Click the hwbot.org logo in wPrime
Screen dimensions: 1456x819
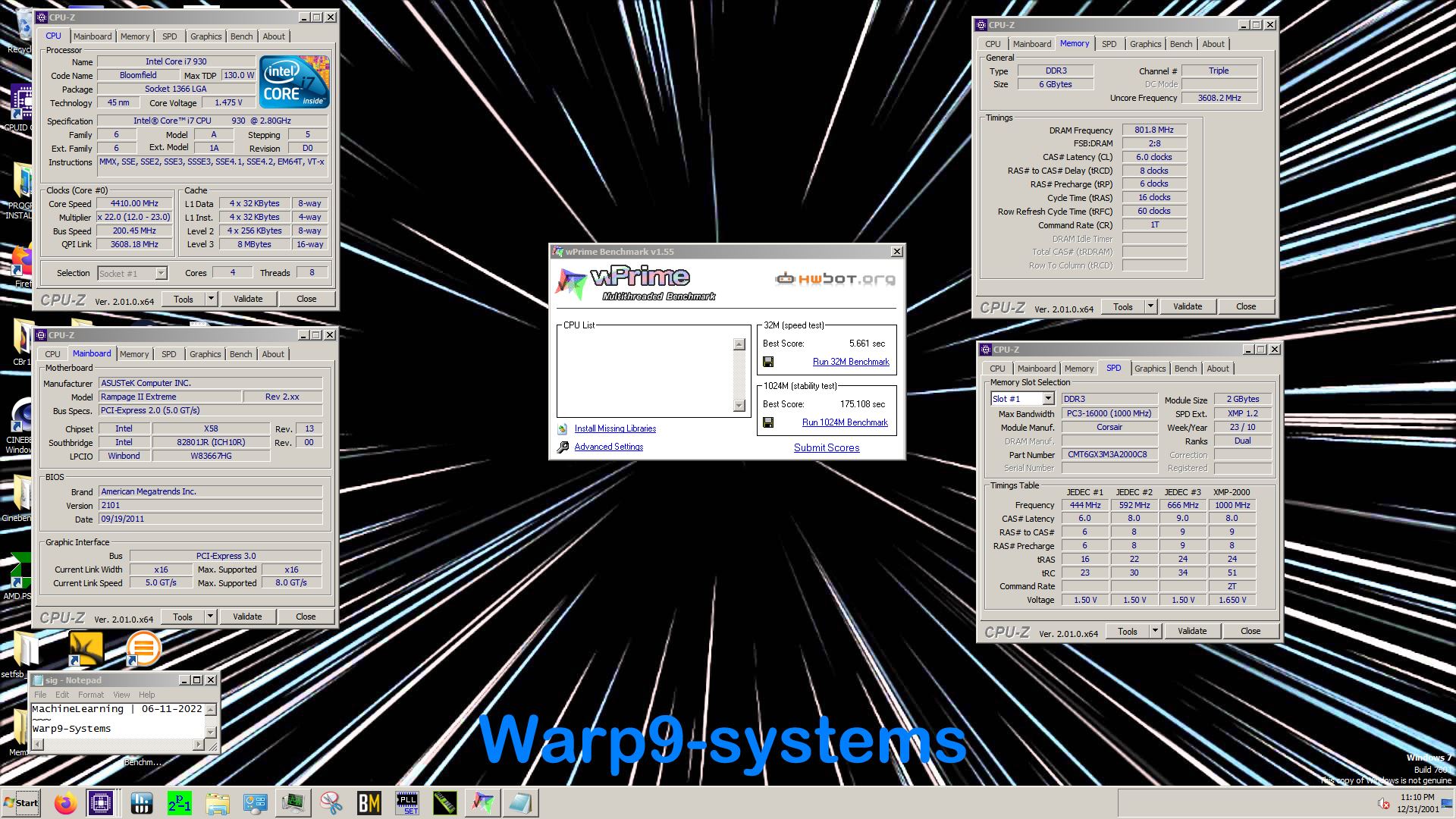pos(835,278)
